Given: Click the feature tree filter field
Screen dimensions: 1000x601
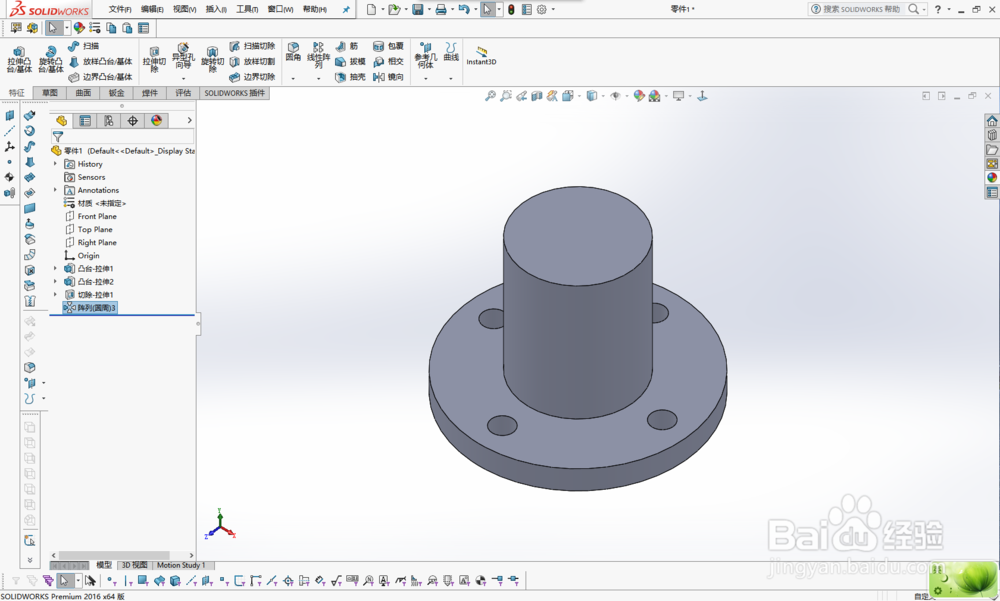Looking at the screenshot, I should 122,137.
